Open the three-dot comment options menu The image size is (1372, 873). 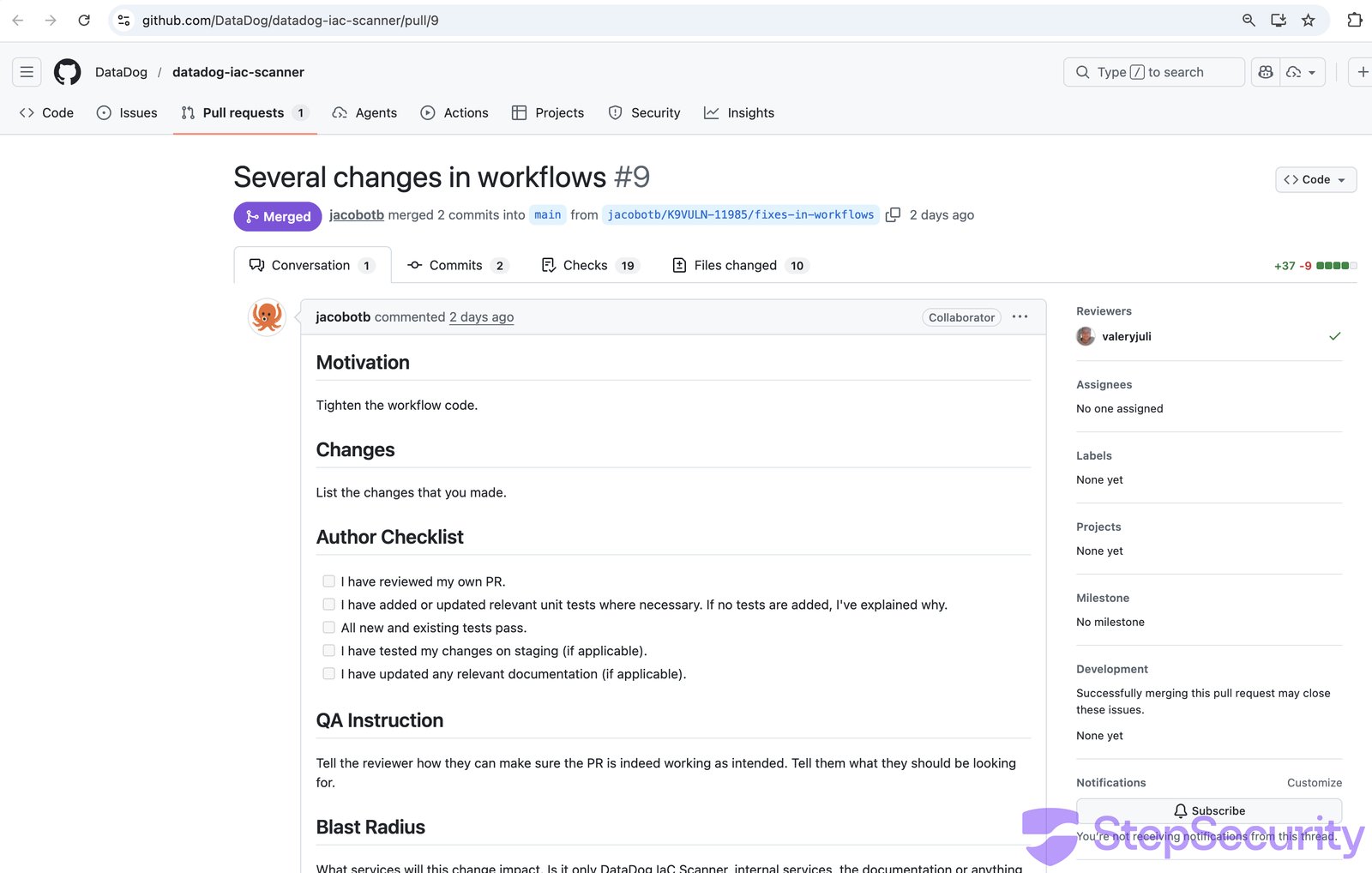click(x=1020, y=316)
